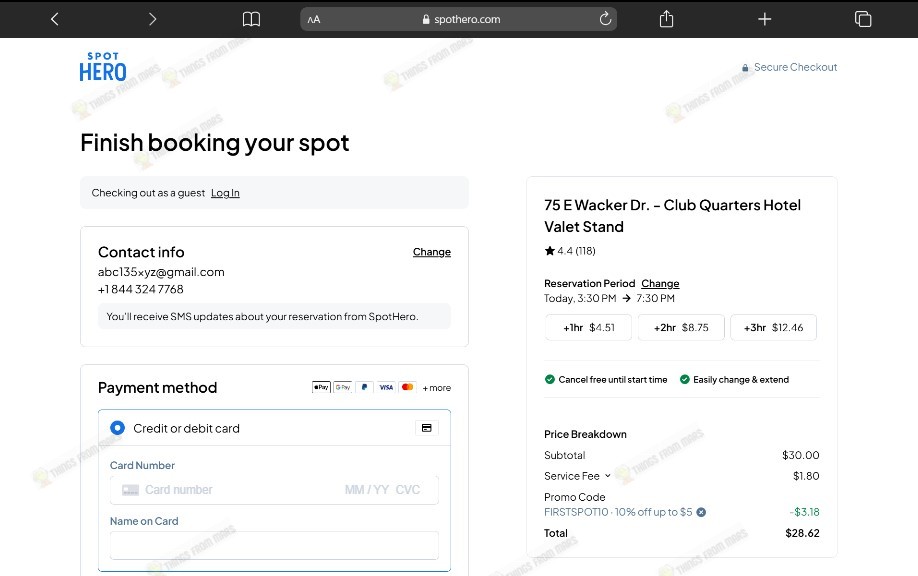Screen dimensions: 918x576
Task: Click the arrow between 3:30 PM and 7:30 PM
Action: [626, 299]
